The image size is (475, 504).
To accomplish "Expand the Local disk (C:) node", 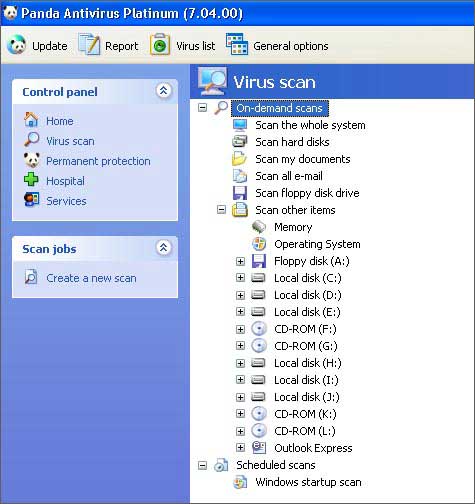I will click(x=240, y=278).
